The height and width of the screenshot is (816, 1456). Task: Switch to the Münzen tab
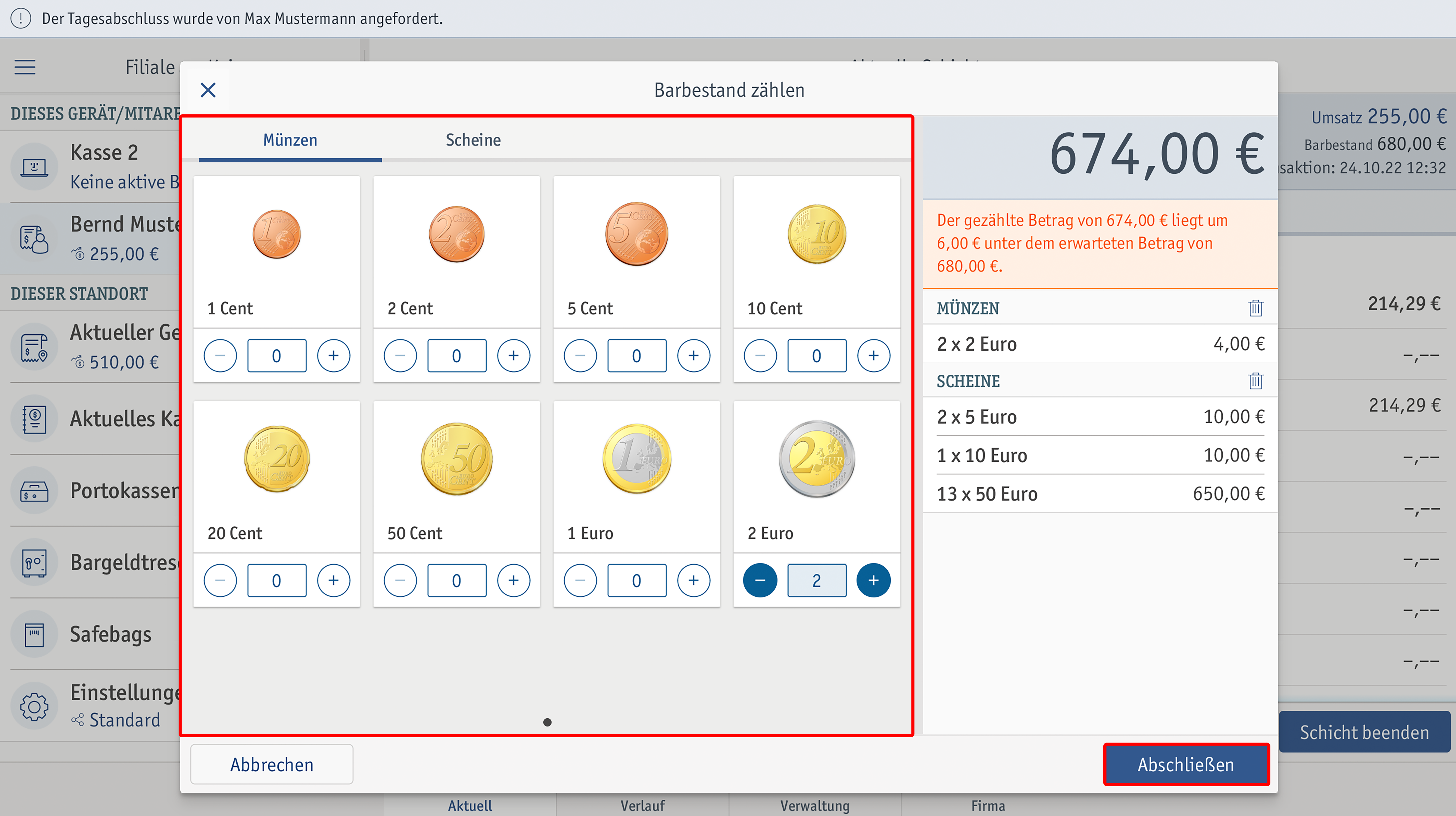290,140
